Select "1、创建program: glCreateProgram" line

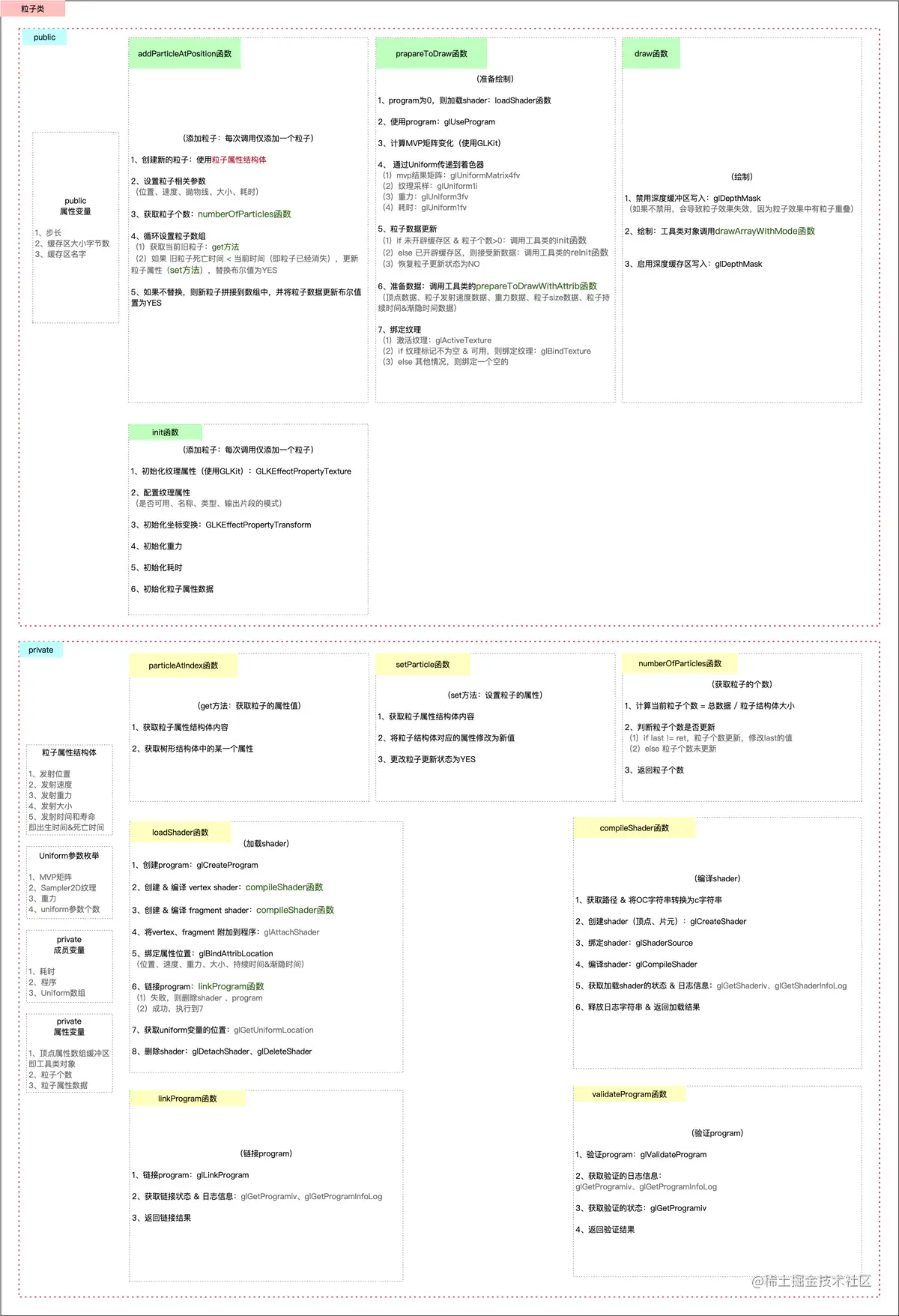tap(195, 865)
